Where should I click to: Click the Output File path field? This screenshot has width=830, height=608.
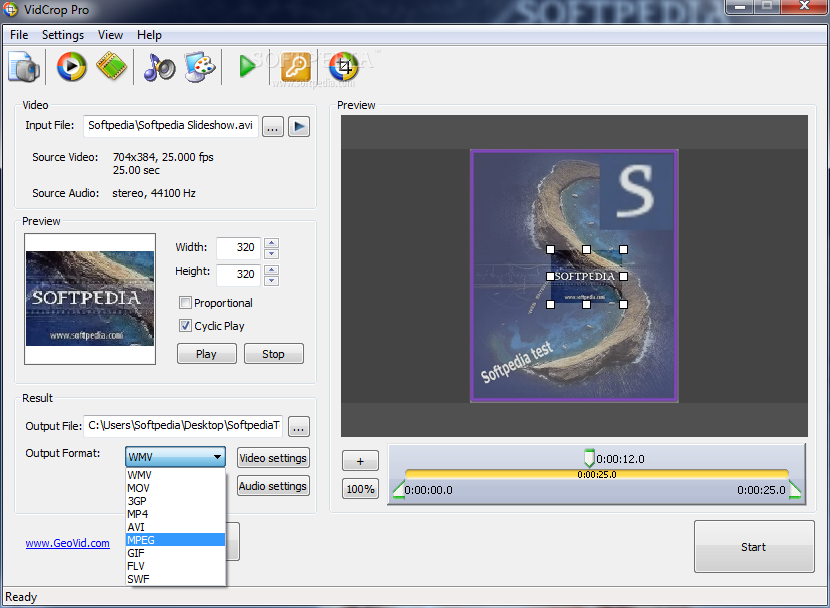183,425
